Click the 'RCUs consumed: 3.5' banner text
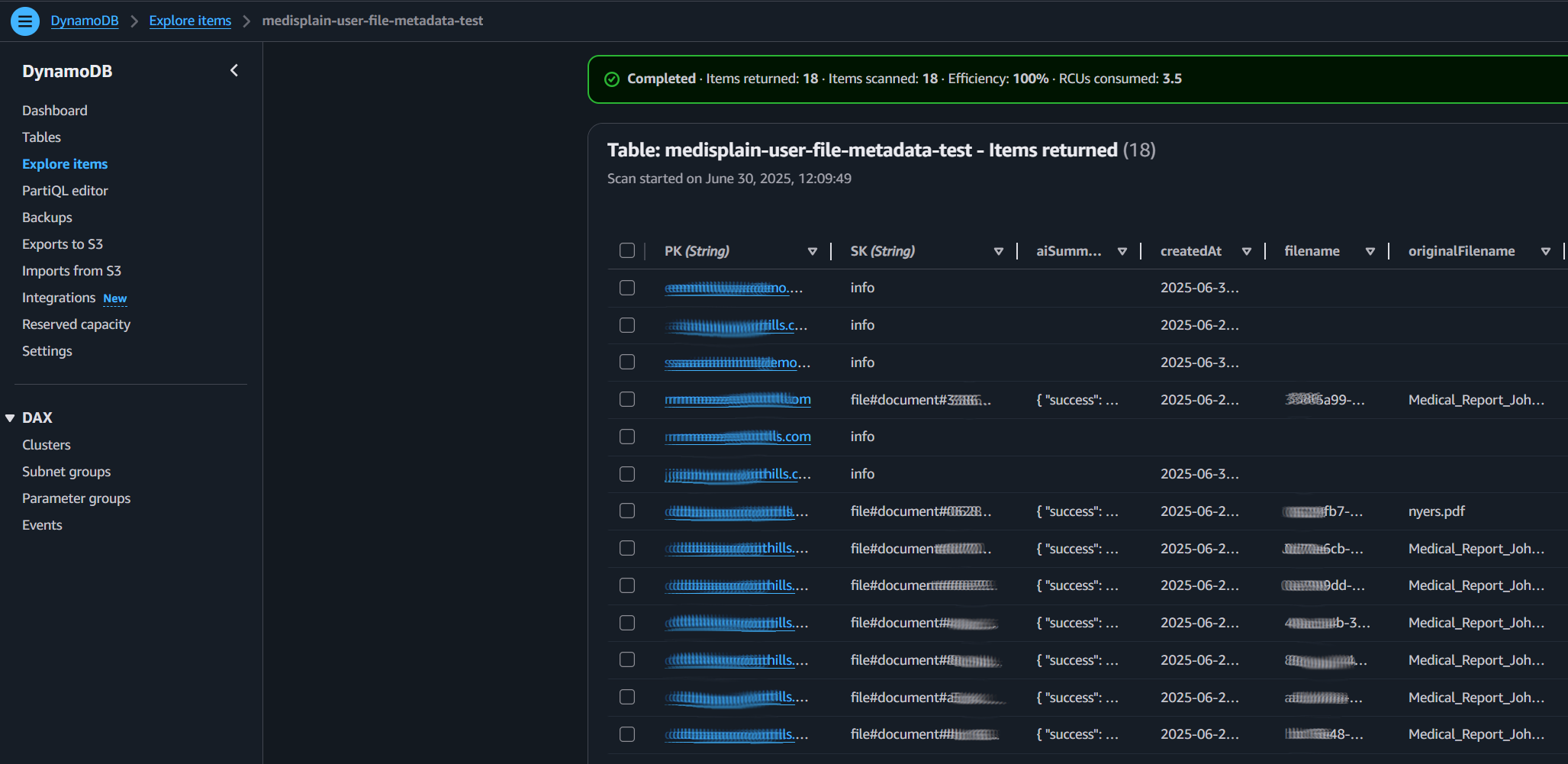This screenshot has height=764, width=1568. coord(1120,79)
